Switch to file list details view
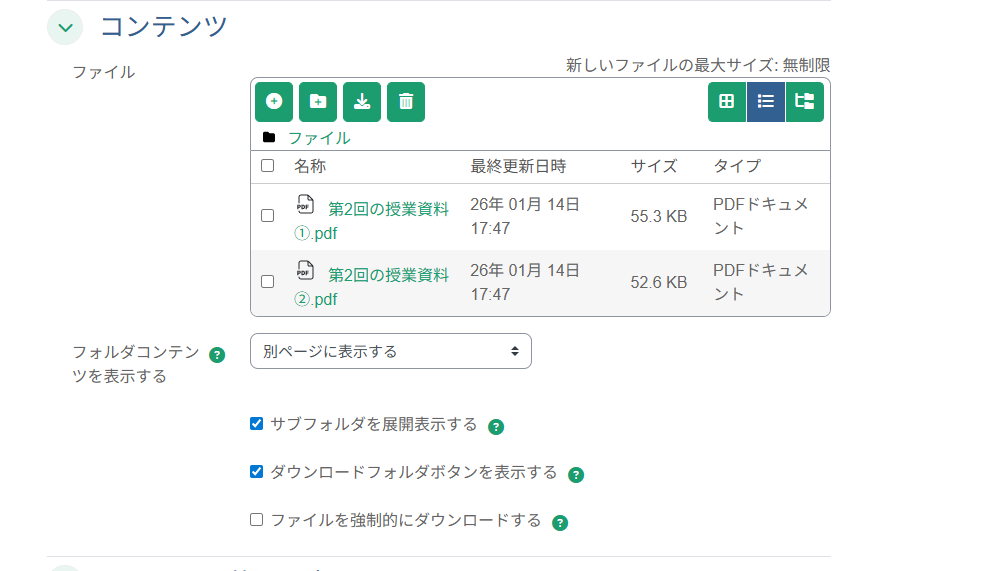Viewport: 994px width, 571px height. click(766, 102)
